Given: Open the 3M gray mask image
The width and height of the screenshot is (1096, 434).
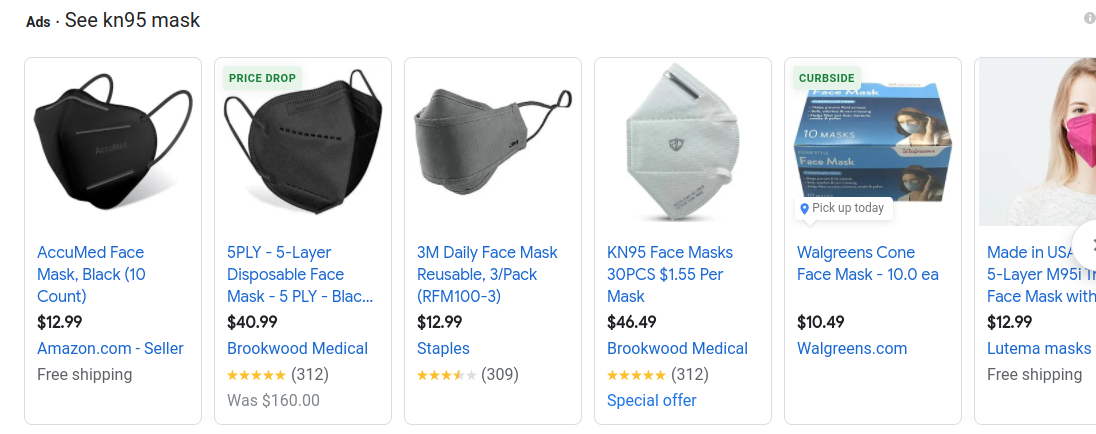Looking at the screenshot, I should tap(493, 142).
